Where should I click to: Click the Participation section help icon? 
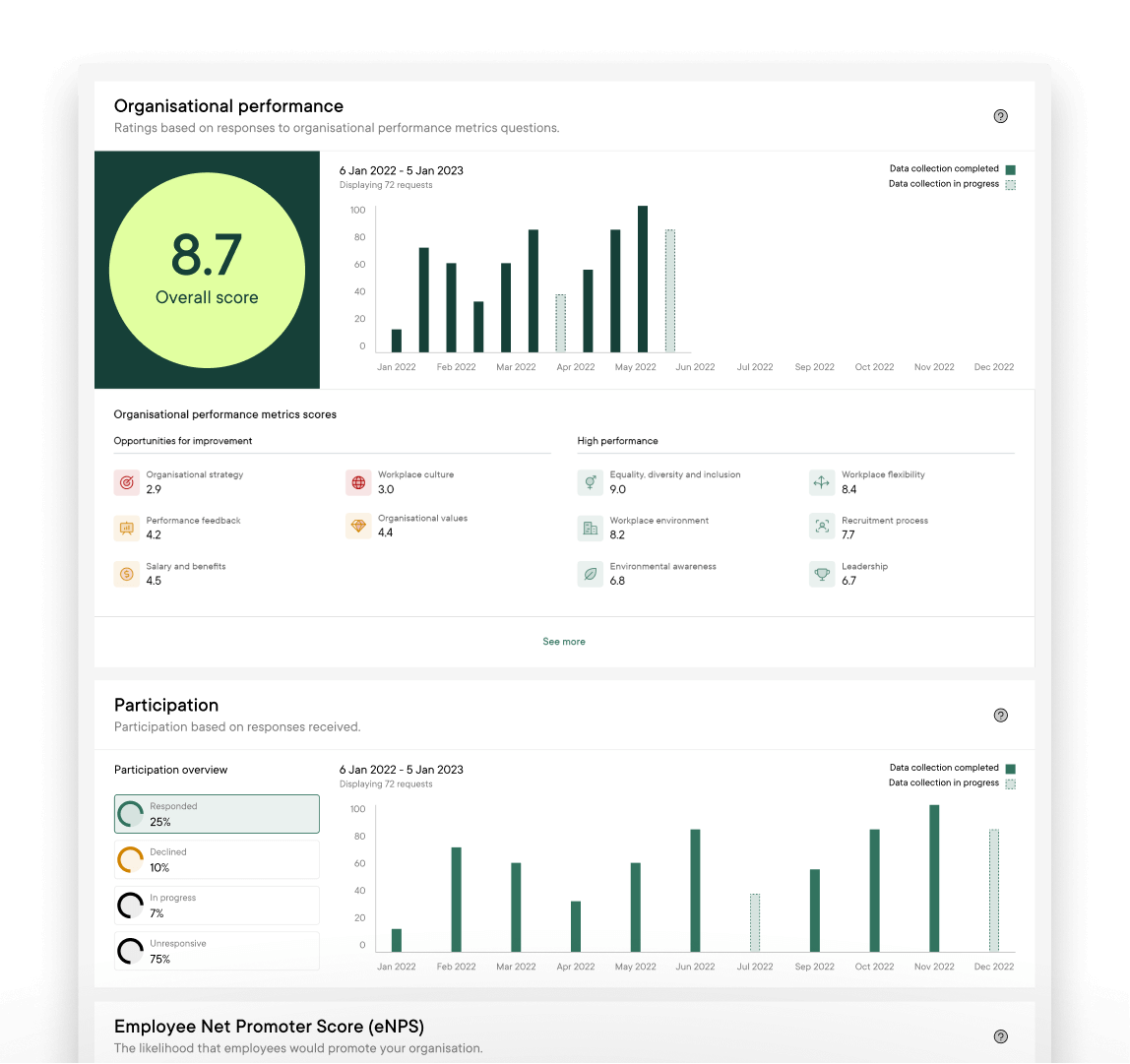click(1001, 716)
